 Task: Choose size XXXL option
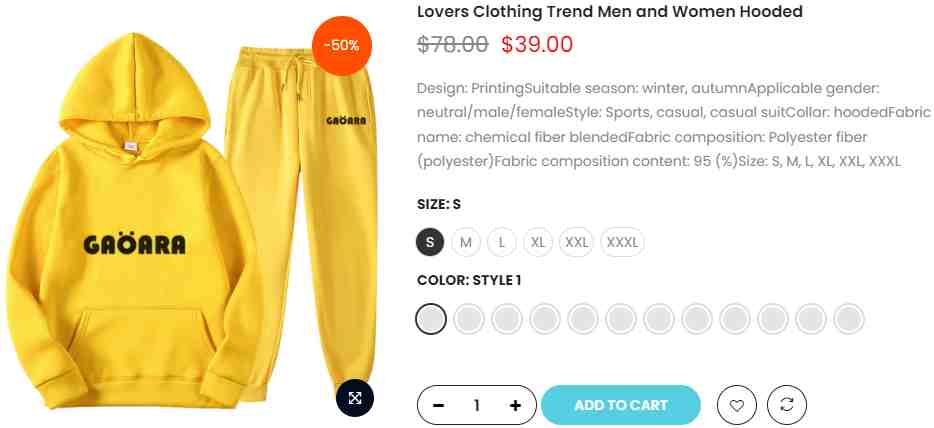click(622, 242)
